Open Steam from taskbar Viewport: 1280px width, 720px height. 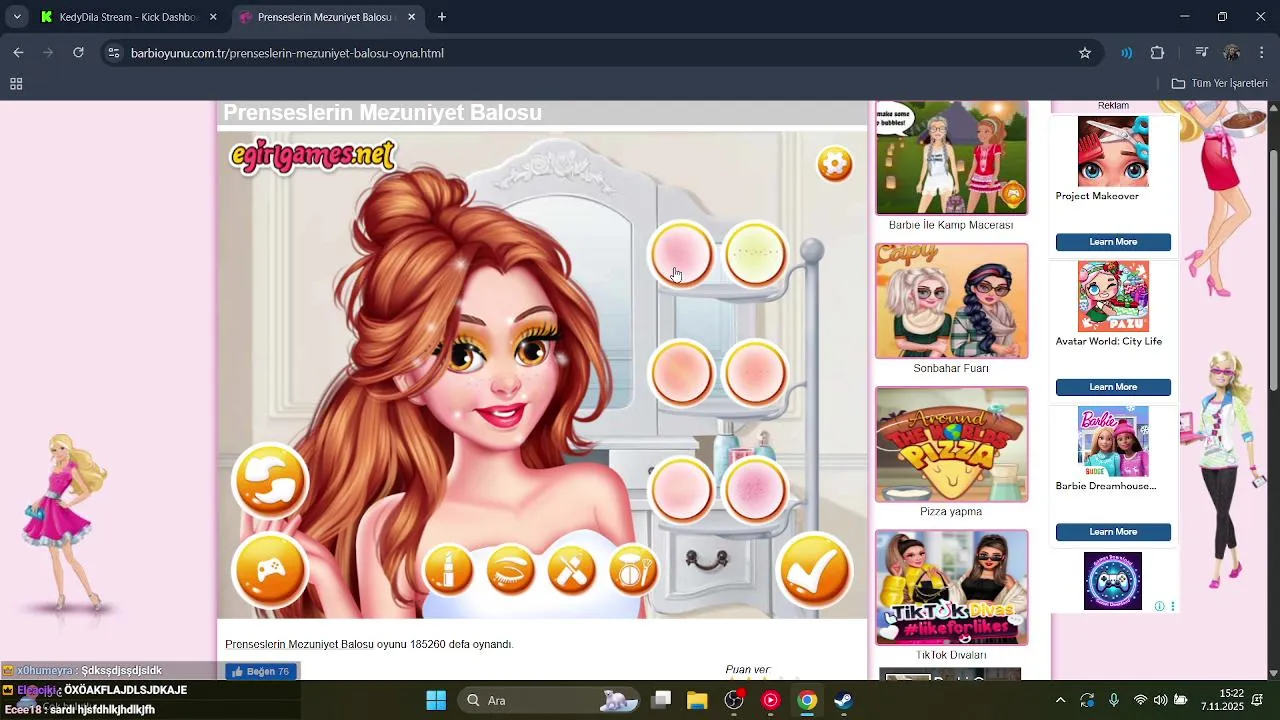[x=844, y=700]
